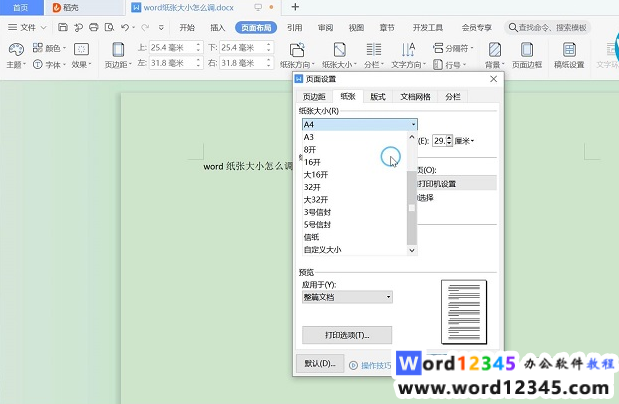The height and width of the screenshot is (404, 619).
Task: Open the 应用于 整篇文档 dropdown
Action: (347, 297)
